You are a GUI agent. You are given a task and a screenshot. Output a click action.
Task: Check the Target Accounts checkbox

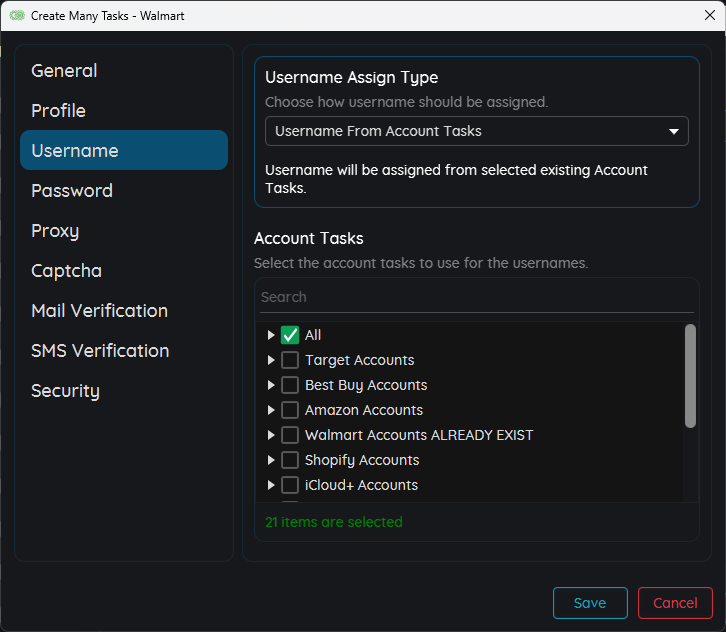point(290,360)
